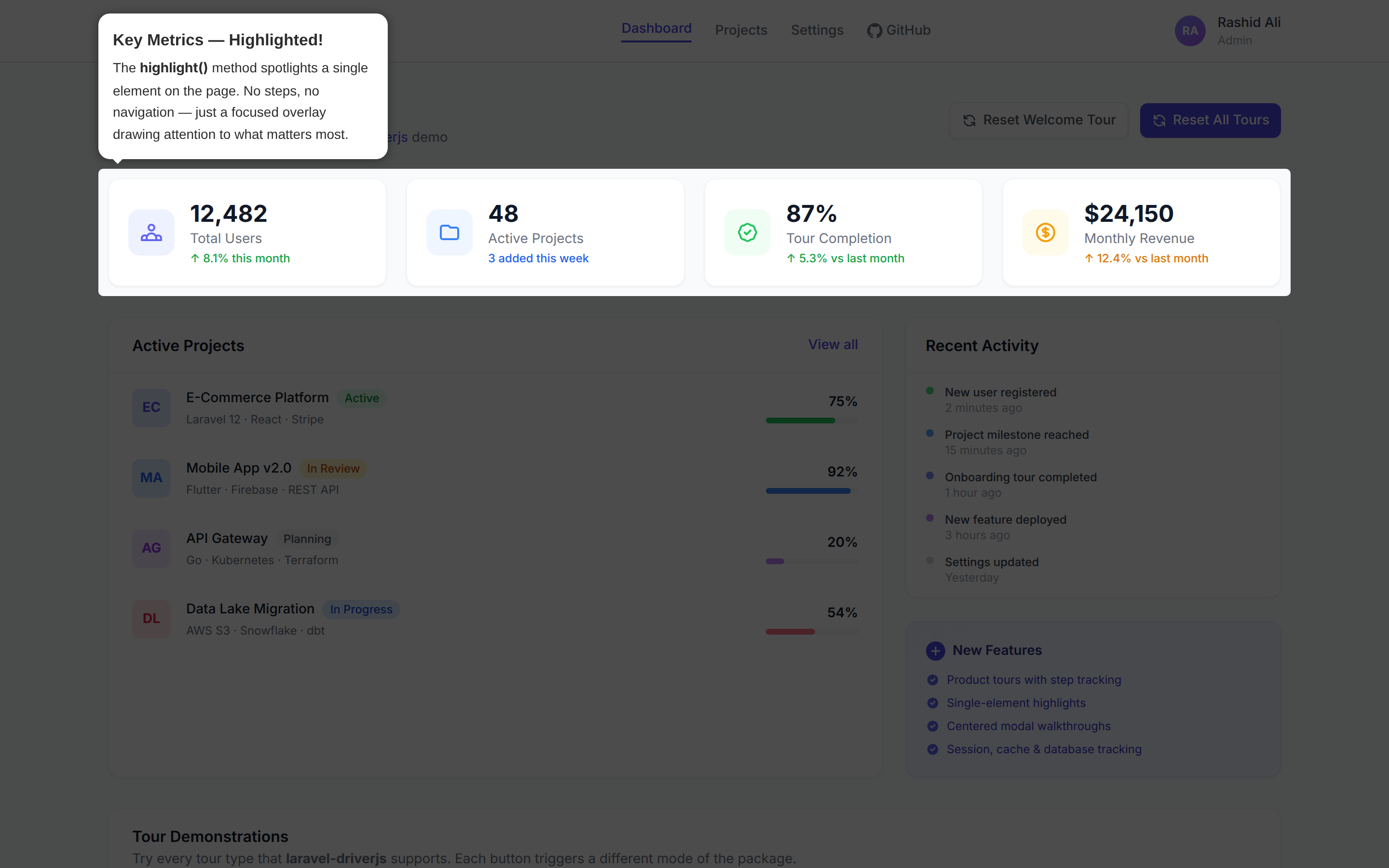The width and height of the screenshot is (1389, 868).
Task: Click the Tour Completion checkmark badge icon
Action: point(747,232)
